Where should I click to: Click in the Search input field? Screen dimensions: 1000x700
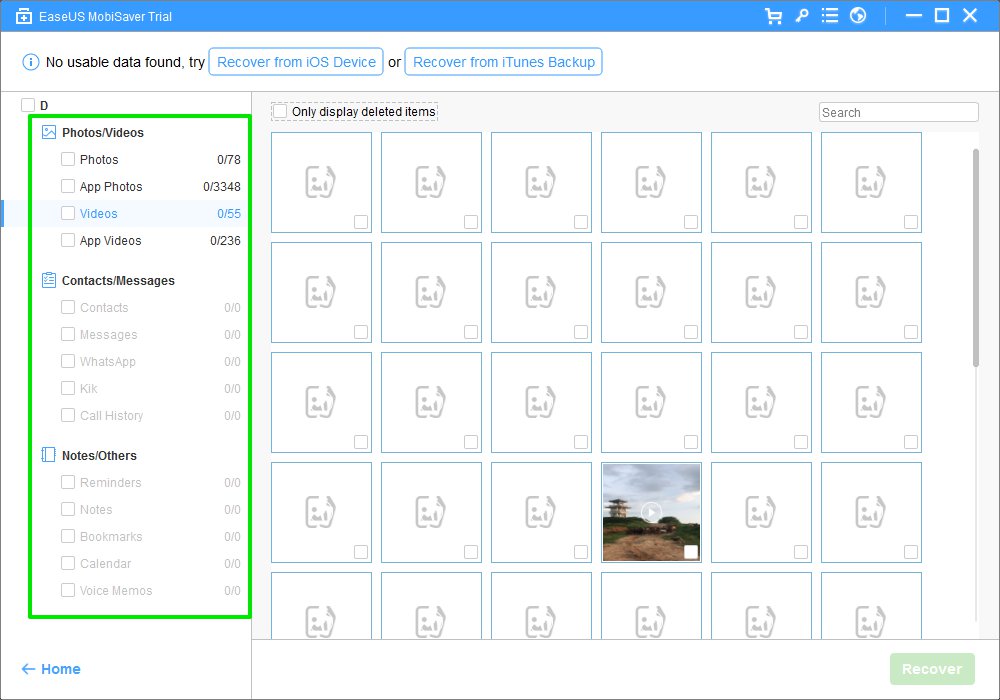click(x=898, y=112)
